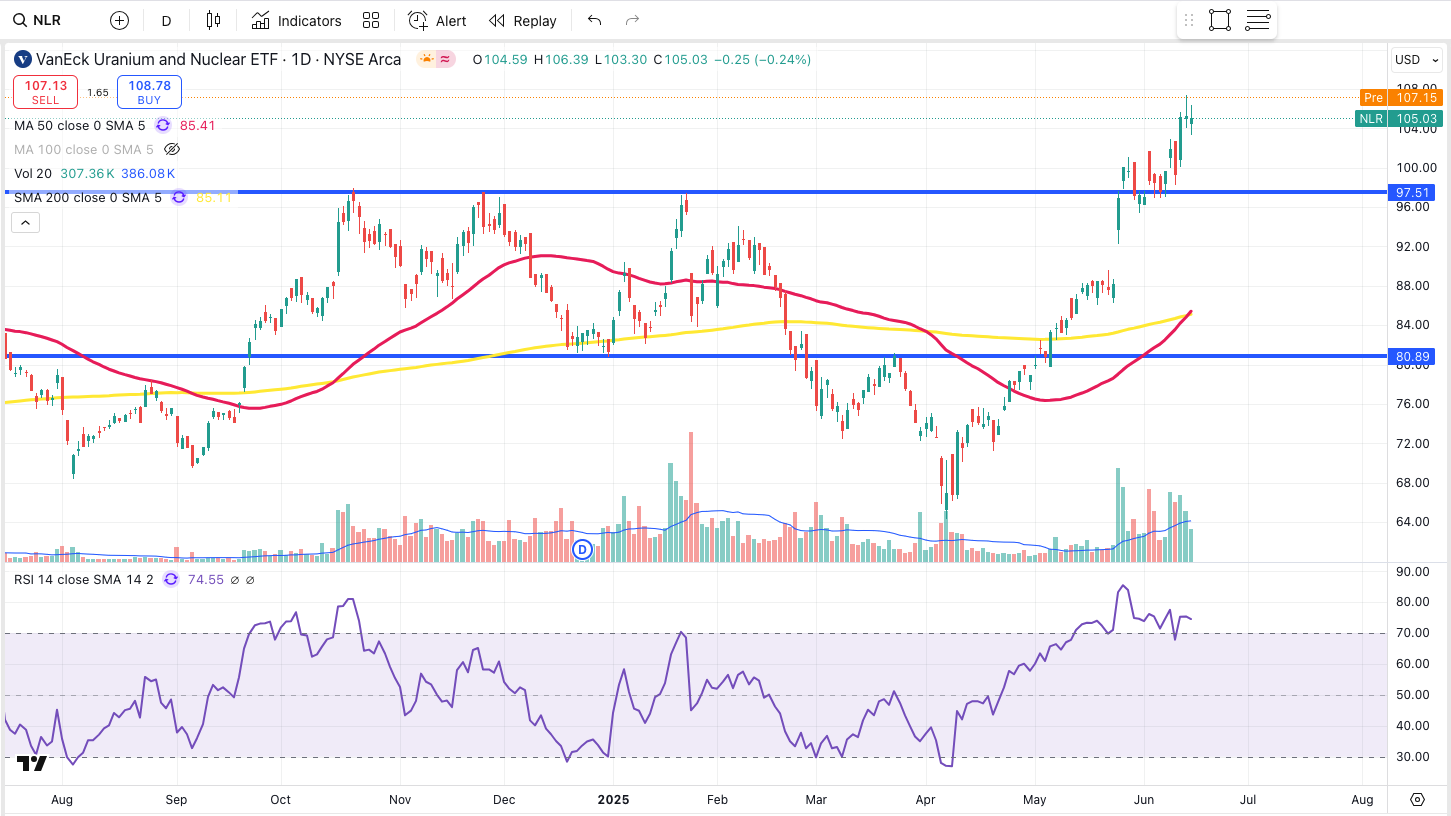Click the 70.00 level on RSI scale
Screen dimensions: 1451x816
pos(1411,632)
